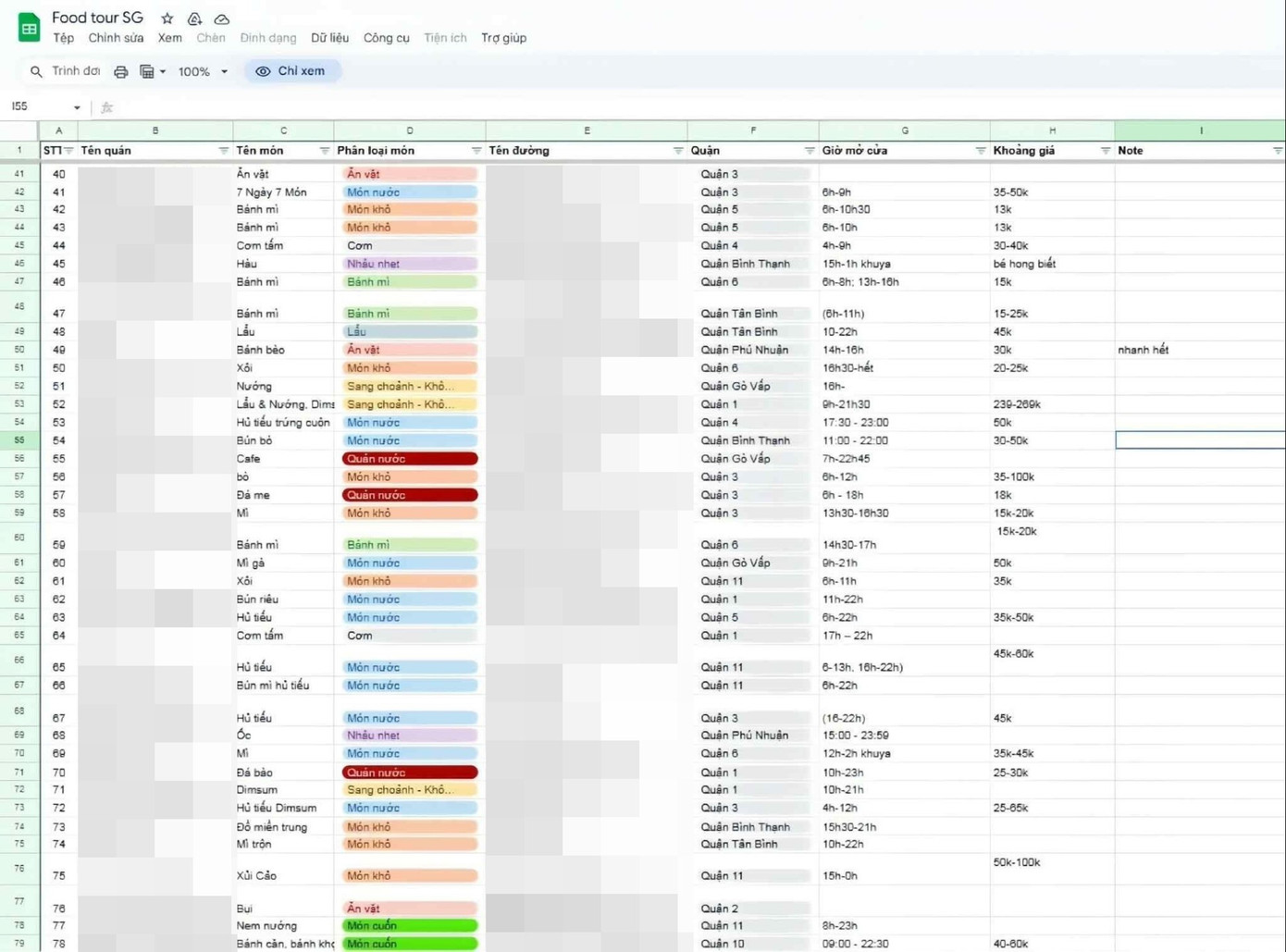The width and height of the screenshot is (1286, 952).
Task: Click the add to Drive icon
Action: tap(194, 19)
